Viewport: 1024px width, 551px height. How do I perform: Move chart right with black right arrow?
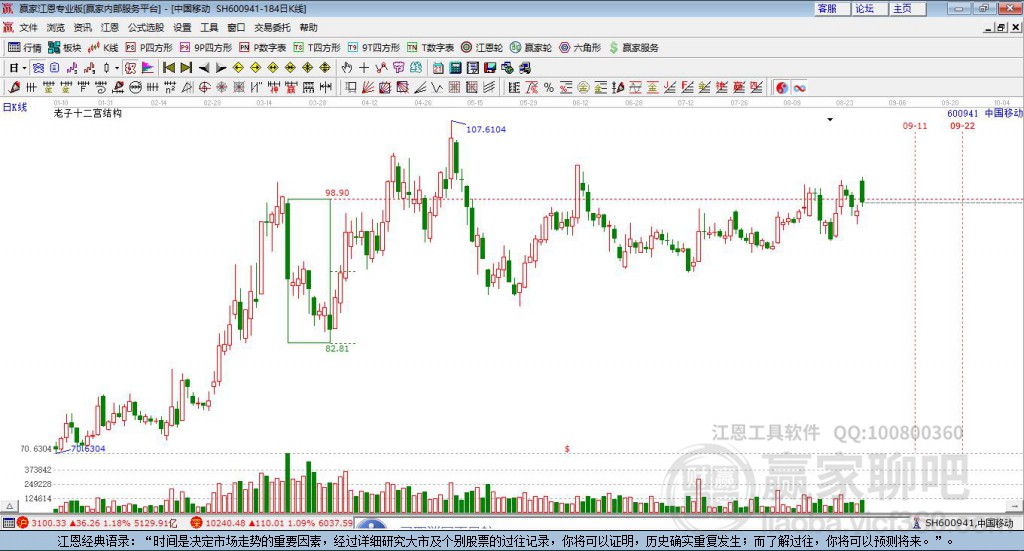tap(221, 68)
